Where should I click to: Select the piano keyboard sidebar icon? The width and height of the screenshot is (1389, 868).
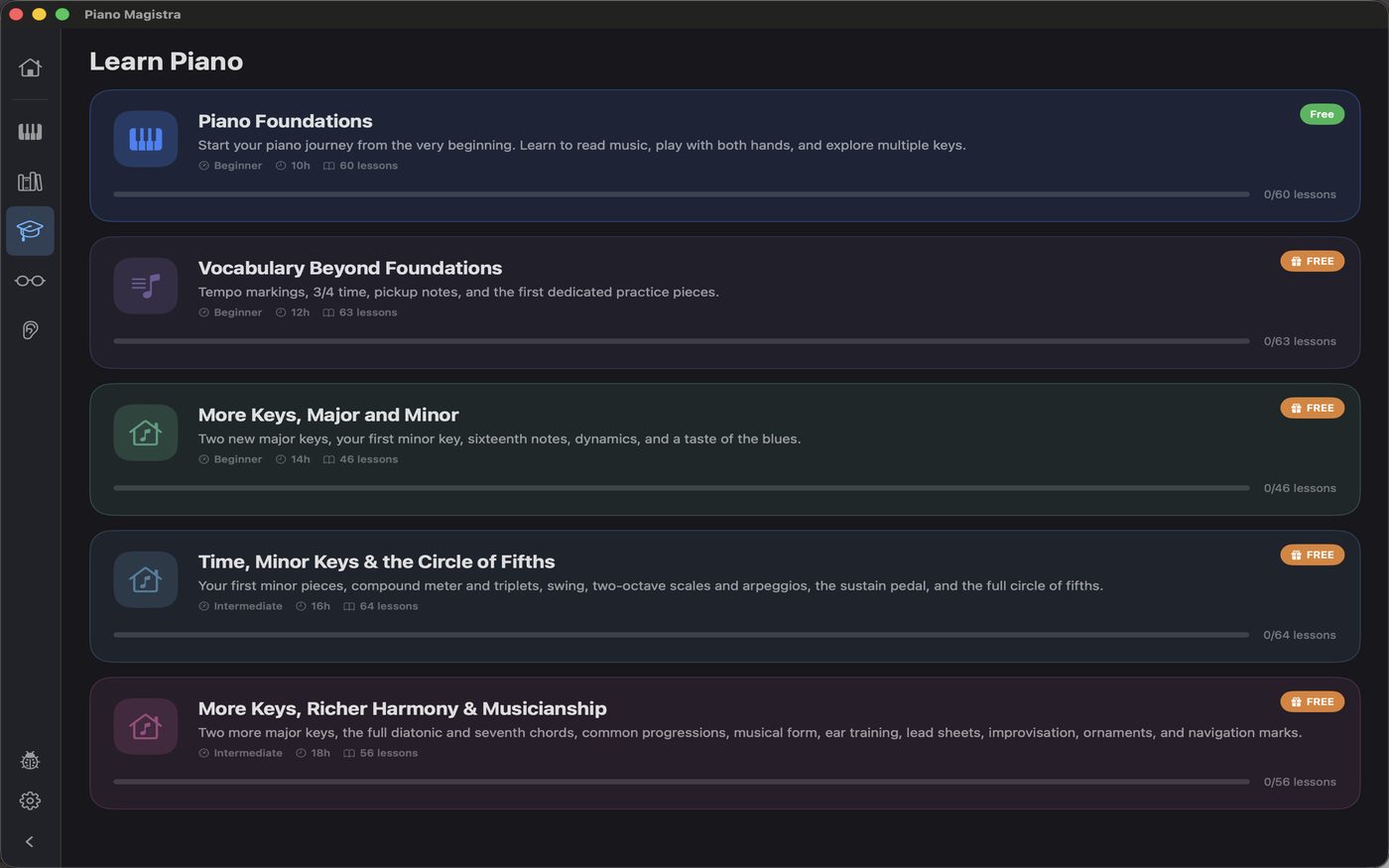click(30, 132)
